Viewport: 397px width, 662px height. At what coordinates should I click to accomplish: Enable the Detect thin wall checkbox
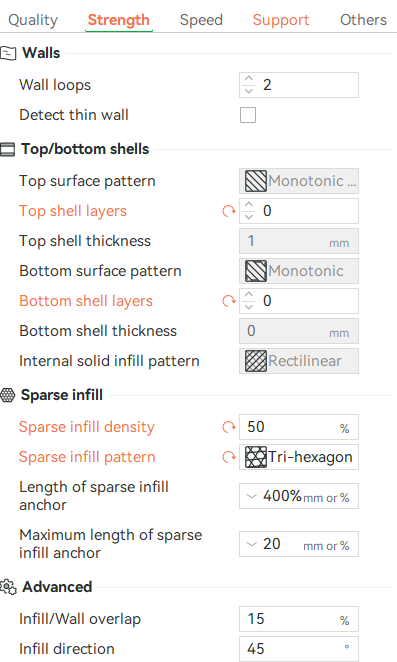248,115
